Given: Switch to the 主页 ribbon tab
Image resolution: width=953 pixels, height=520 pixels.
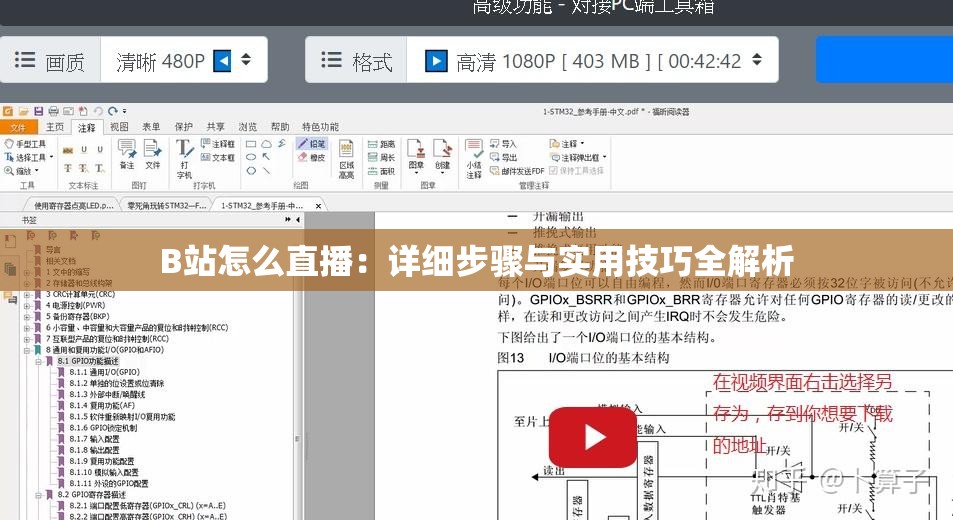Looking at the screenshot, I should click(55, 127).
